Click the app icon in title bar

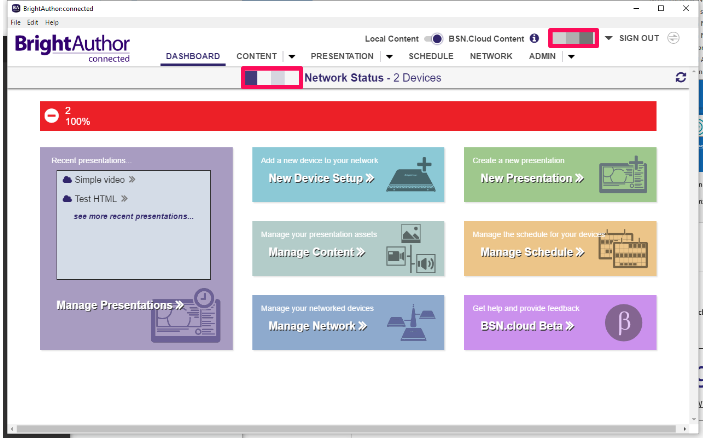16,8
